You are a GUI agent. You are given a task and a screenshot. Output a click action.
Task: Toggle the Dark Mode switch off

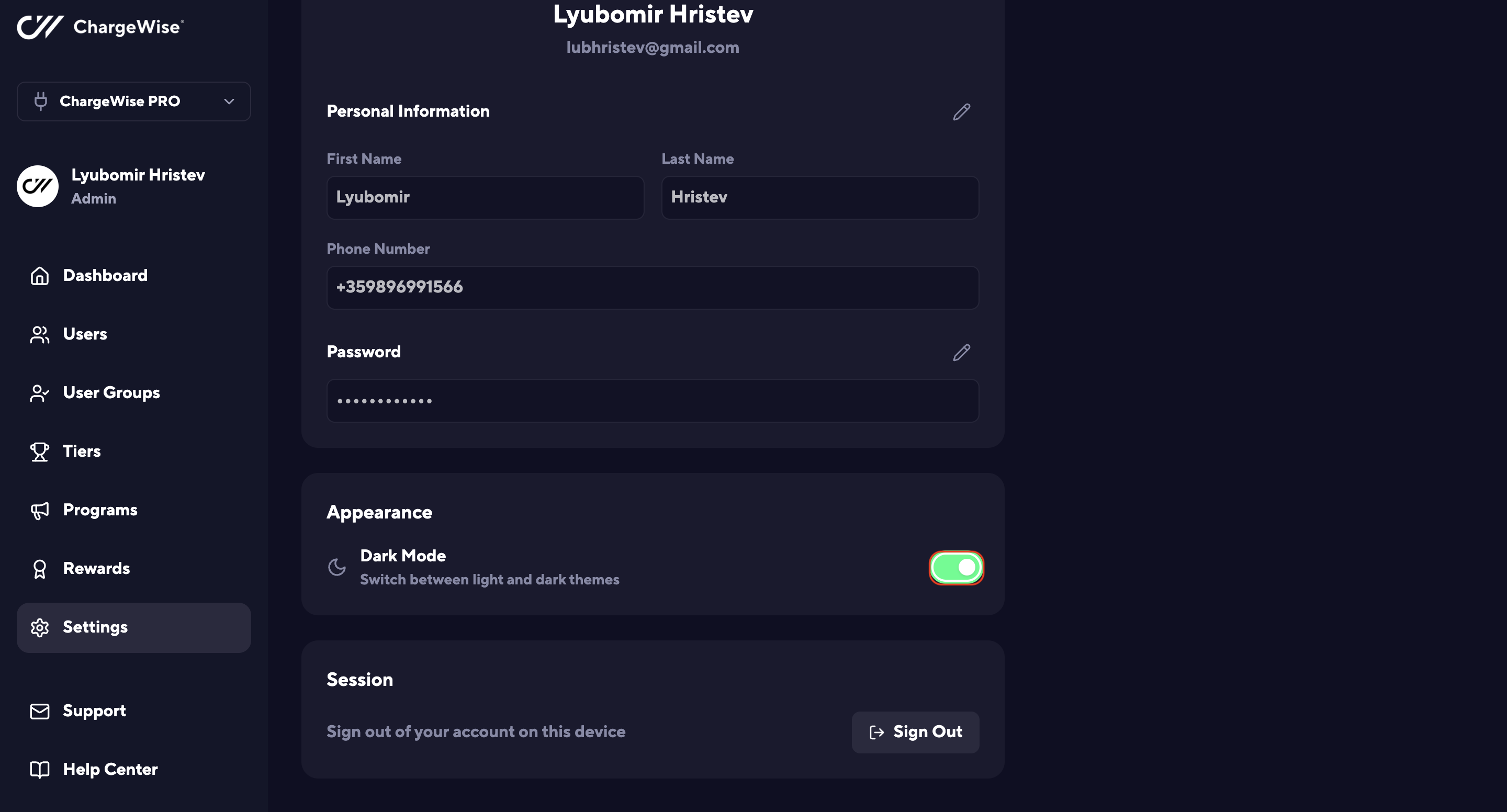[x=956, y=568]
